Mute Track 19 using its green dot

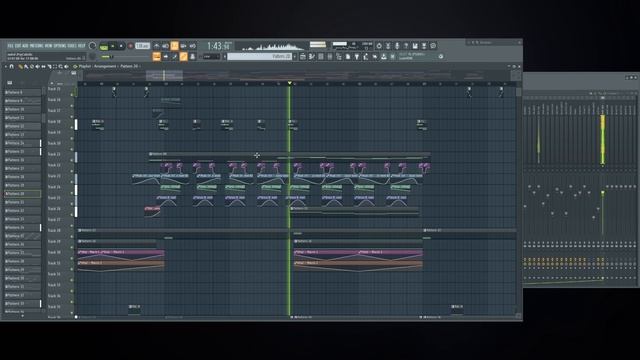[72, 138]
